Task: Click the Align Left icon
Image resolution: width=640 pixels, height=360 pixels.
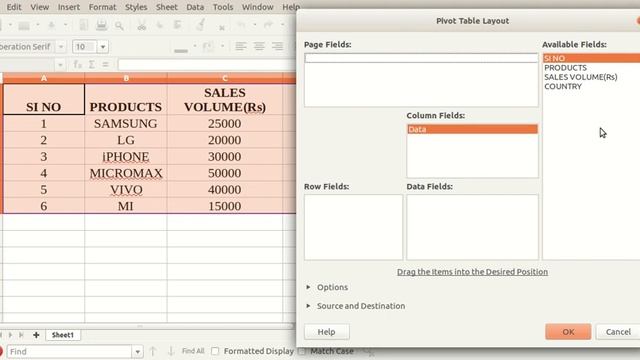Action: (241, 47)
